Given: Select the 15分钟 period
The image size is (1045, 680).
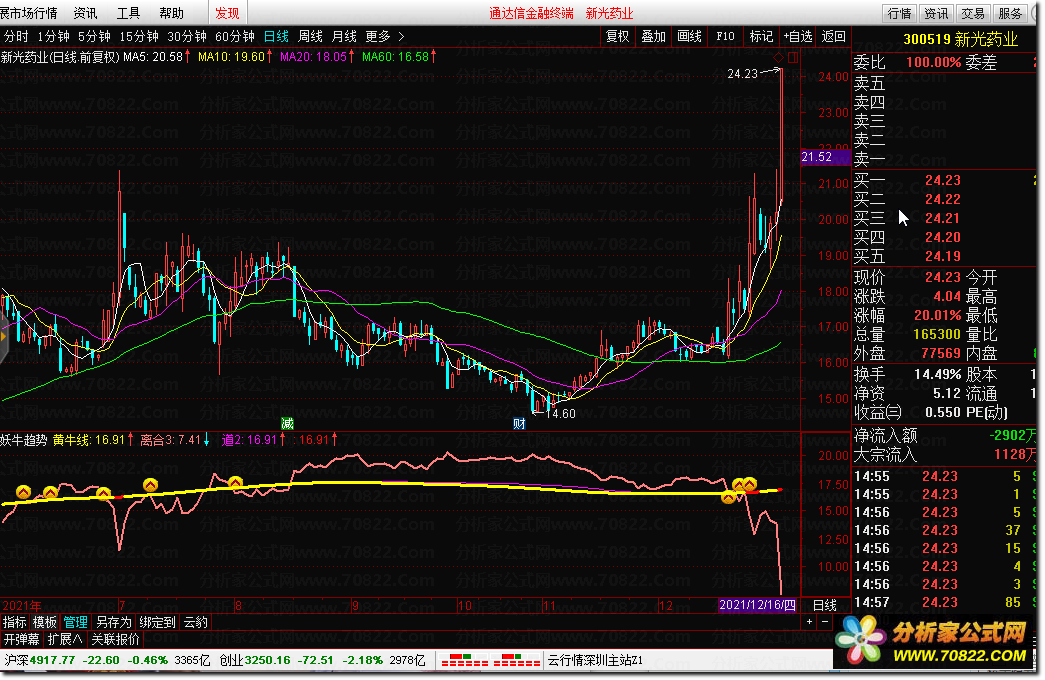Looking at the screenshot, I should coord(139,36).
